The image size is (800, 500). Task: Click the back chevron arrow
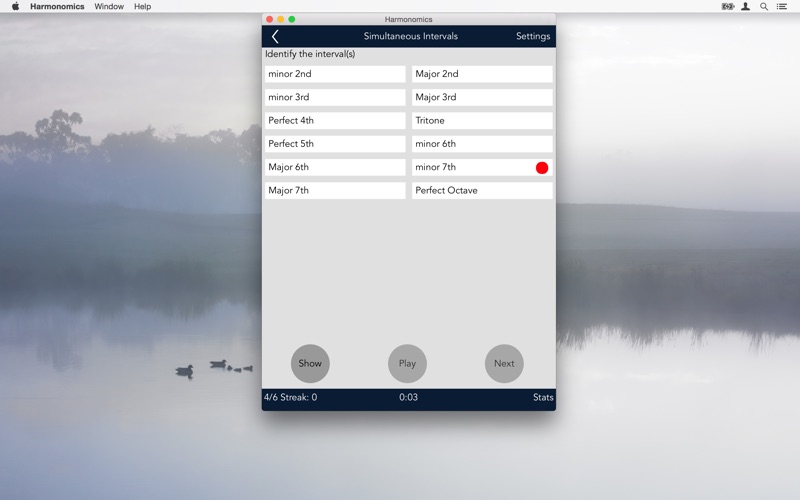point(275,37)
